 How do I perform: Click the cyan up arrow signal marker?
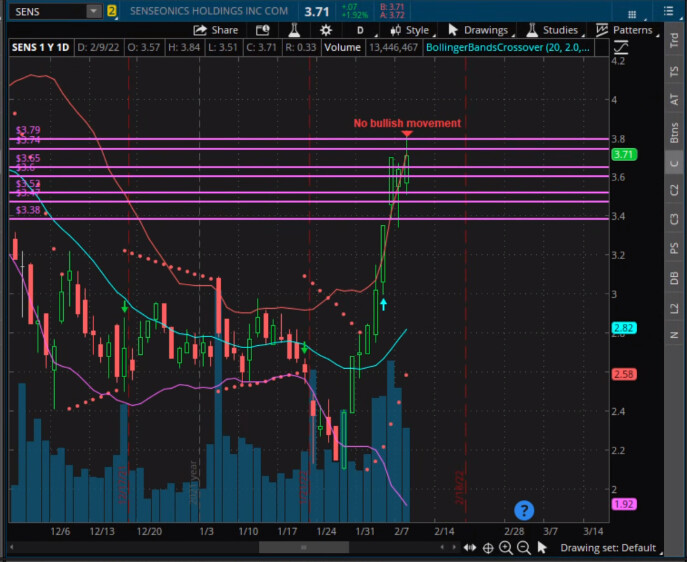click(383, 304)
